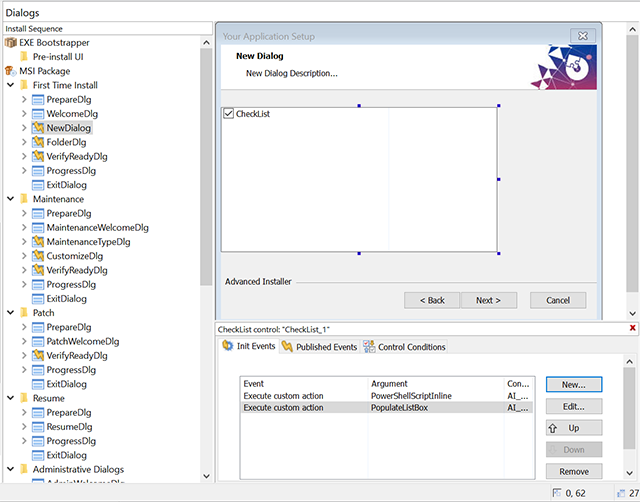Viewport: 640px width, 502px height.
Task: Collapse the First Time Install group
Action: [10, 86]
